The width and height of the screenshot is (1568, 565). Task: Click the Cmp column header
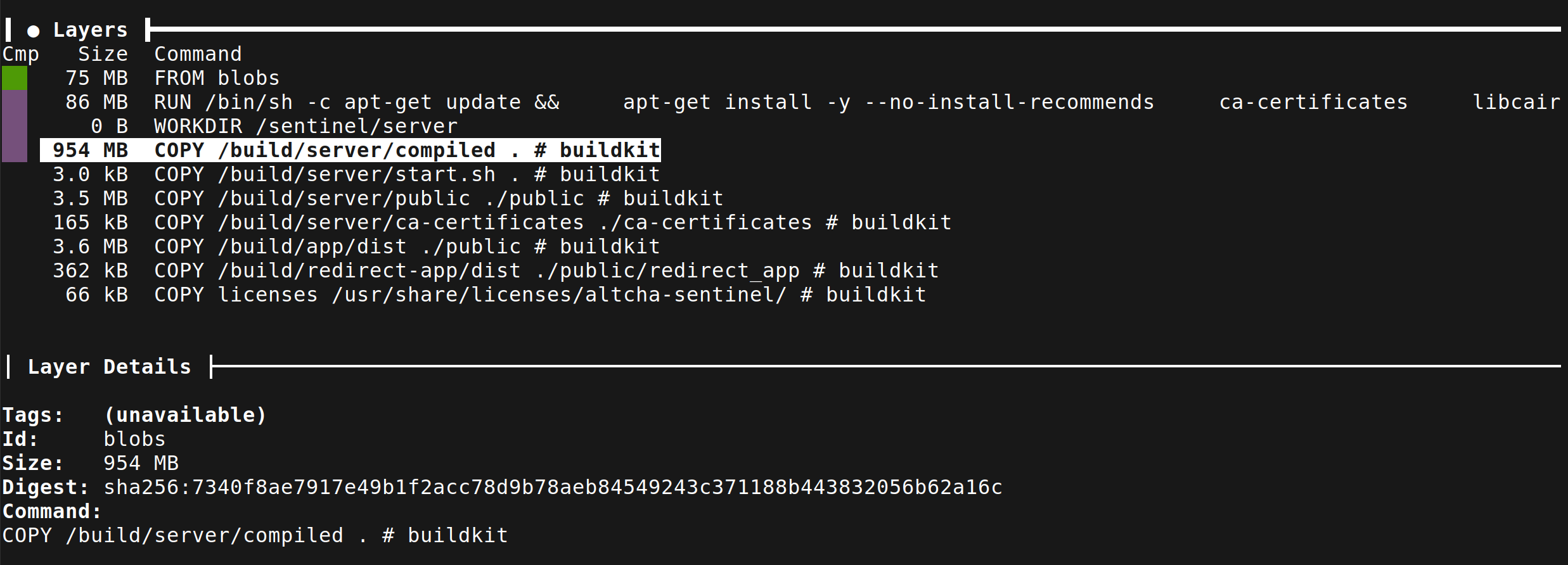(x=20, y=53)
